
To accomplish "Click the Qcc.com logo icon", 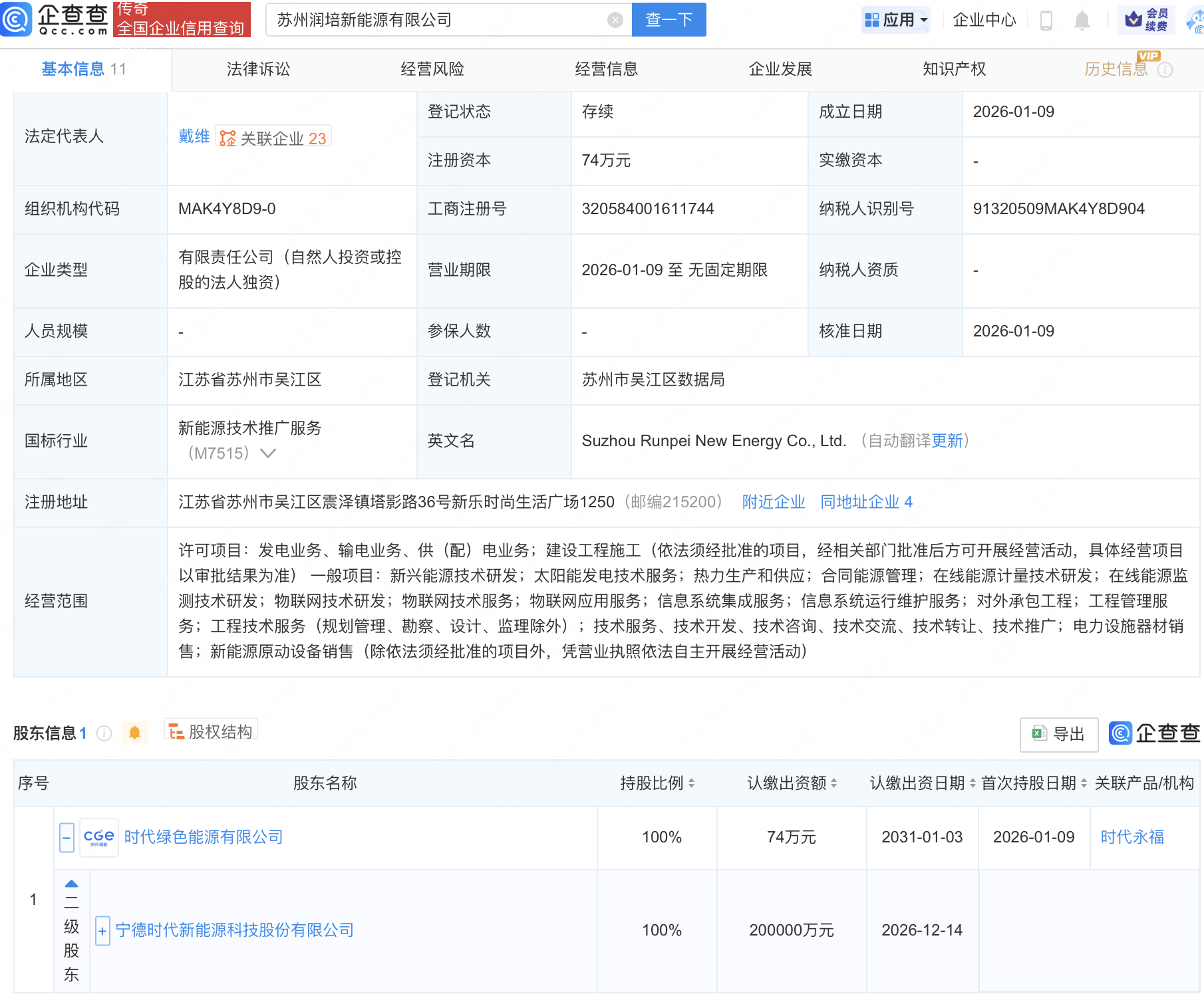I will pos(16,19).
